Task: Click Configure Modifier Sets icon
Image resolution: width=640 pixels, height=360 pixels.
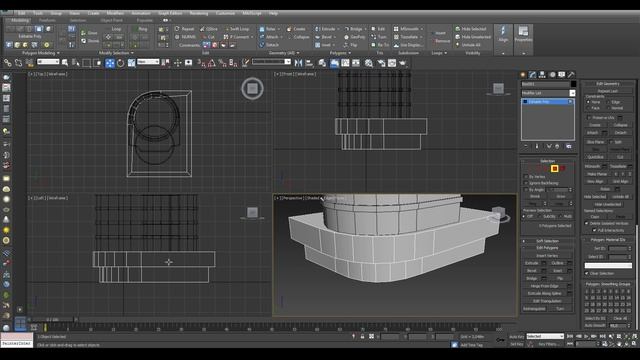Action: 569,146
